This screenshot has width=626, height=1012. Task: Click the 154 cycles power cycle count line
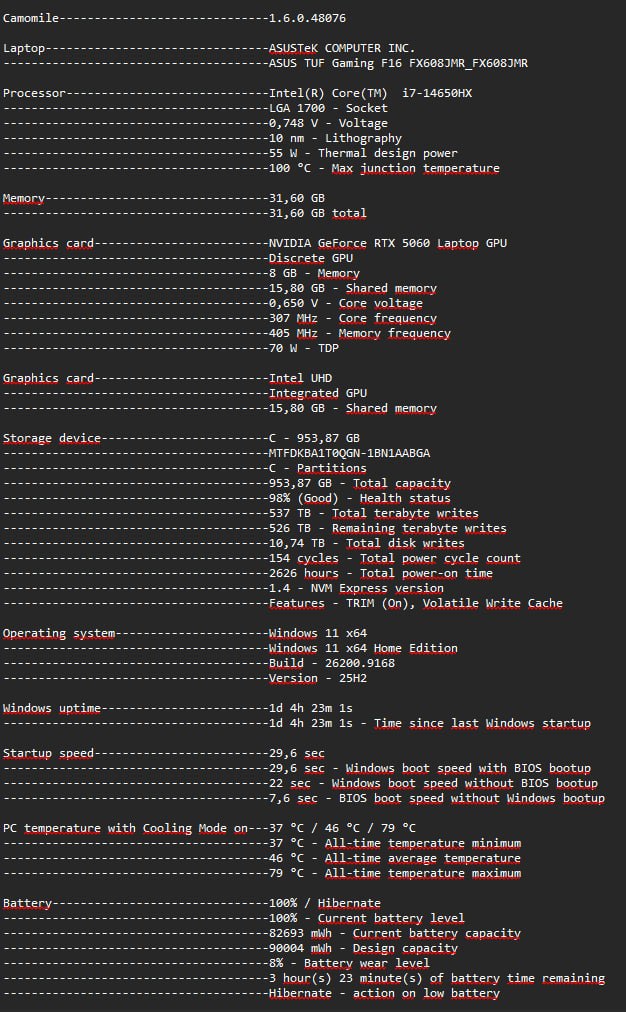point(395,558)
